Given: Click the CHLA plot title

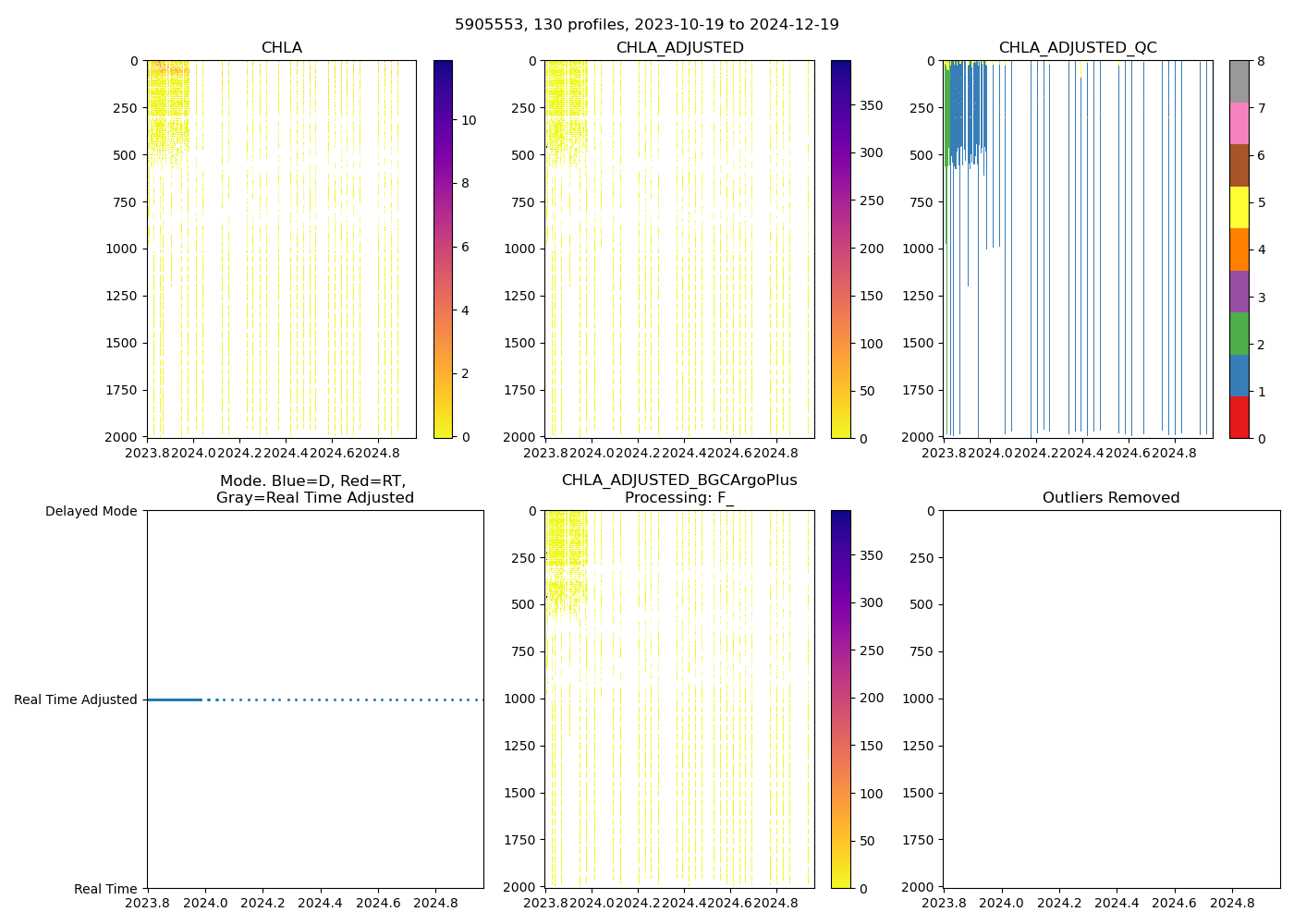Looking at the screenshot, I should (x=281, y=48).
